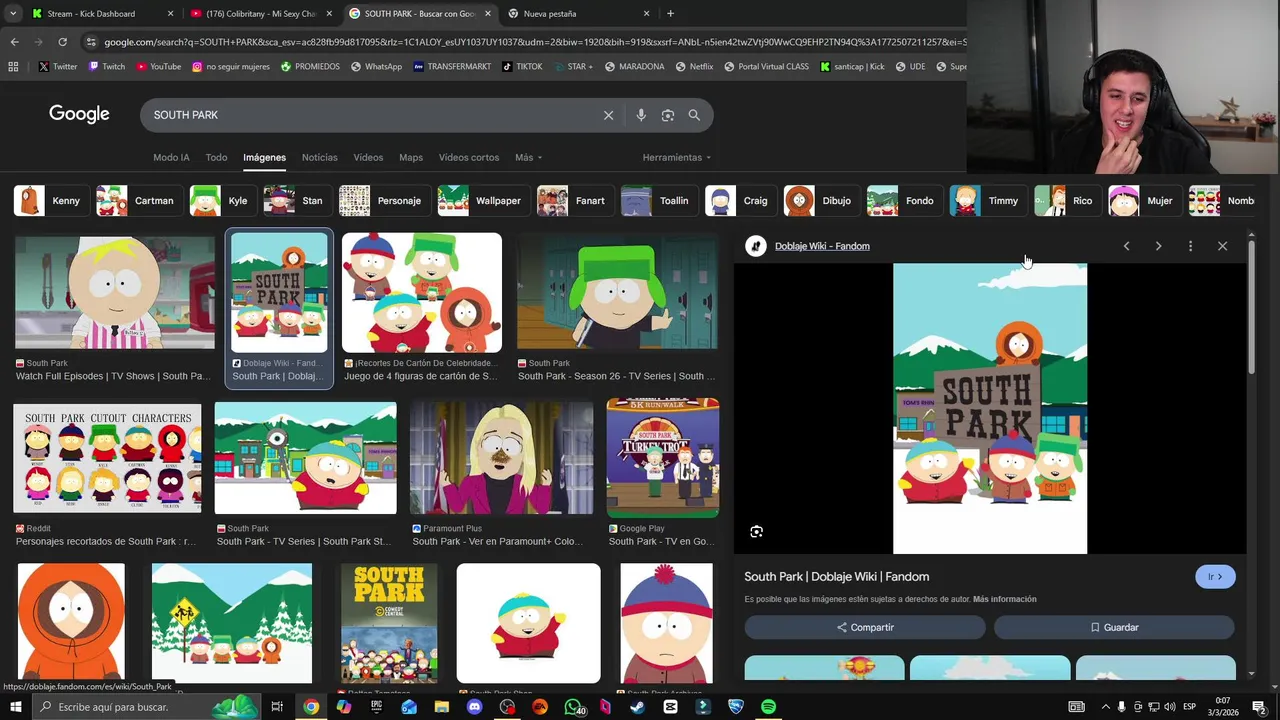Go to the previous image in preview panel
1280x720 pixels.
[x=1126, y=246]
